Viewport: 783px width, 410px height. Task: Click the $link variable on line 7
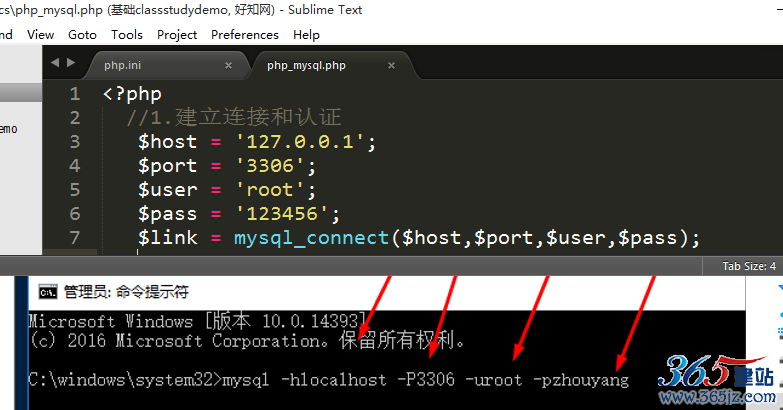tap(168, 238)
